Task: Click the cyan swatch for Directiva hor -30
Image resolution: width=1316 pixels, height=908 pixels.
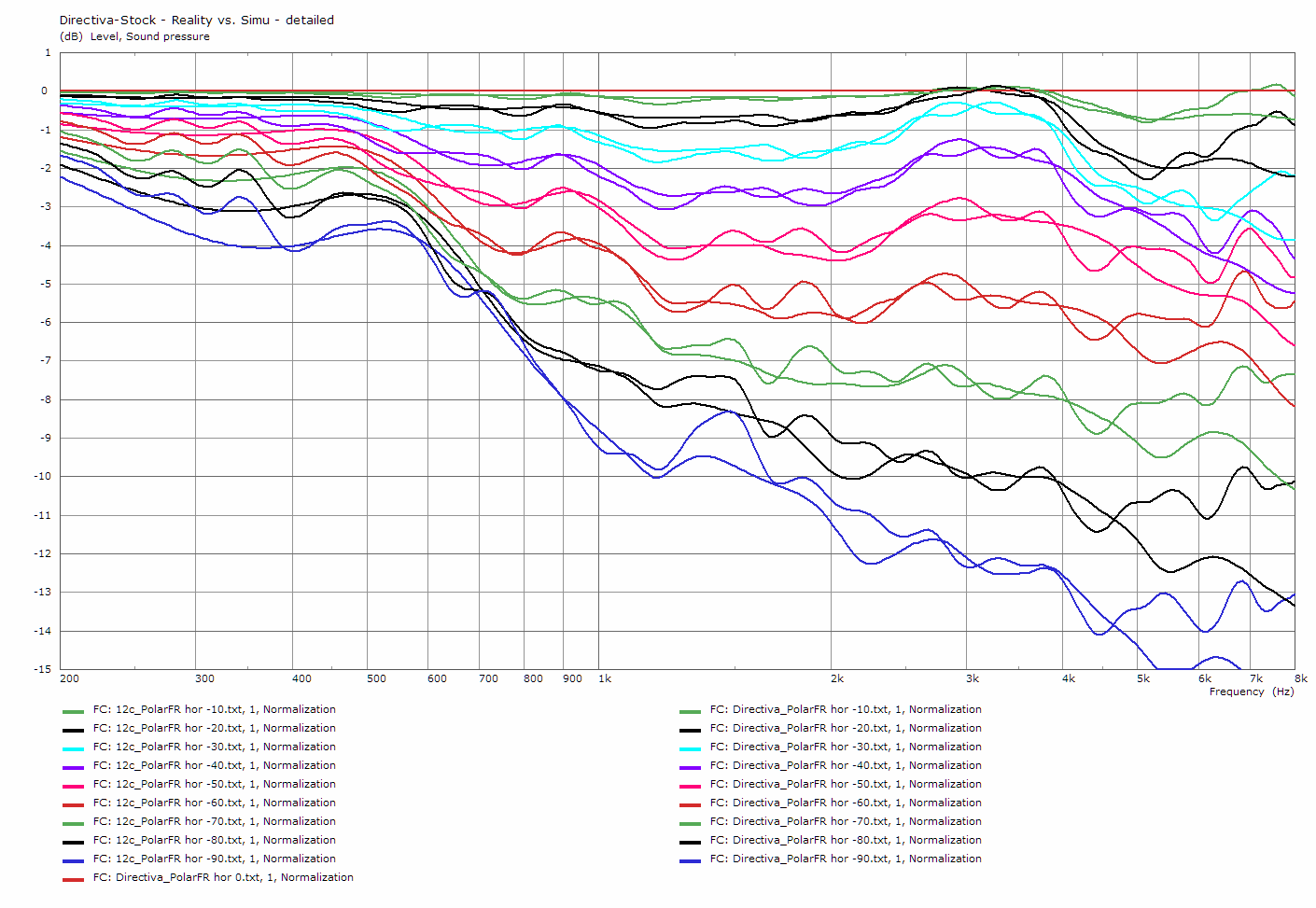Action: (690, 748)
